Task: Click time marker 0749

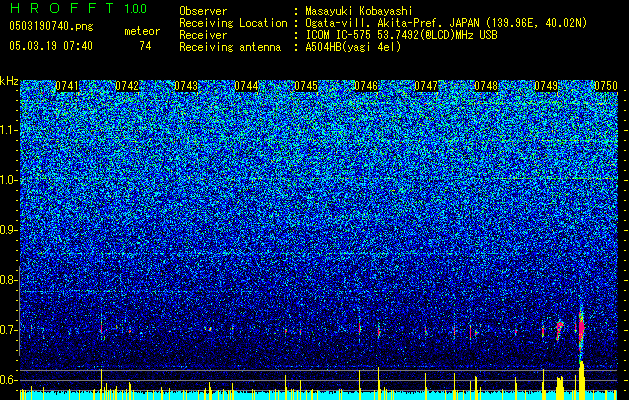Action: [546, 86]
